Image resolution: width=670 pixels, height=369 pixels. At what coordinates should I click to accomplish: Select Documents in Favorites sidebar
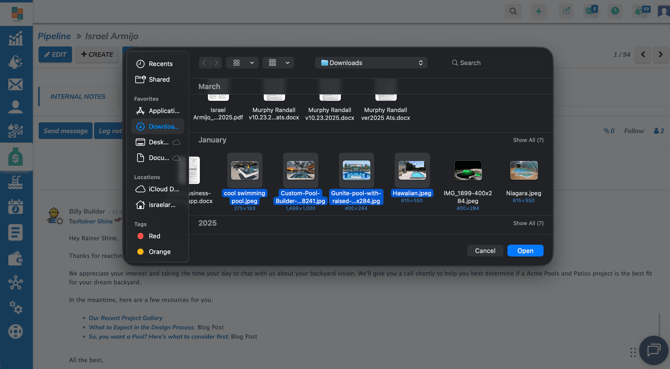158,158
